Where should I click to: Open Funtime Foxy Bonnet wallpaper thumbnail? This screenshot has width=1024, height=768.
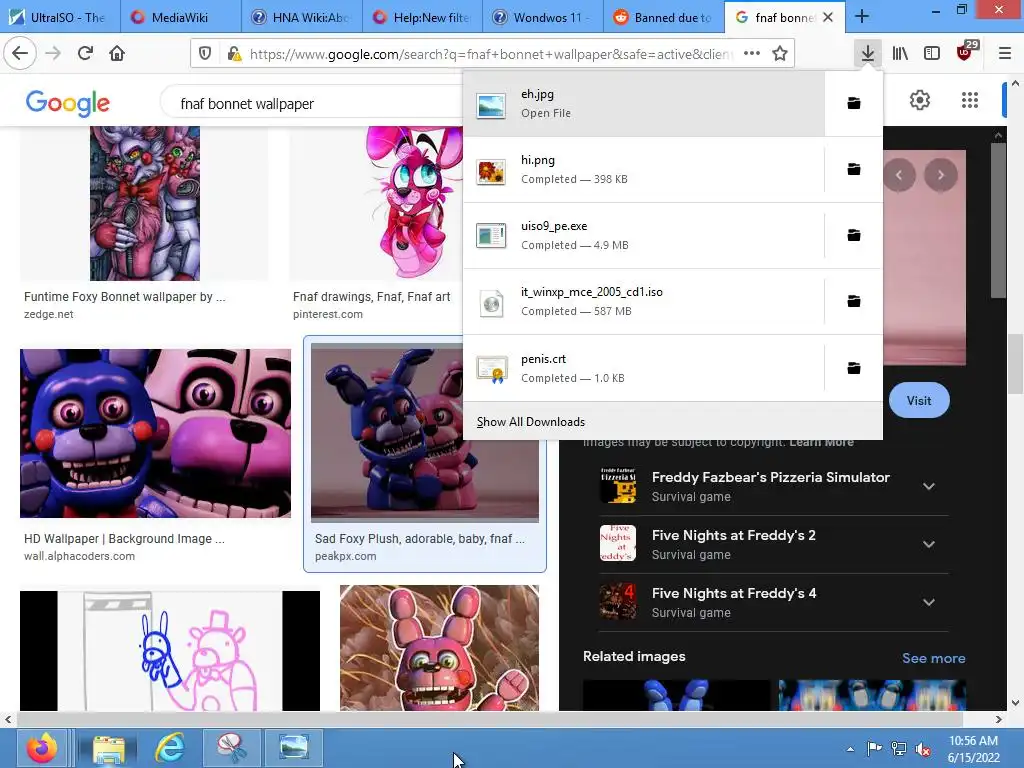[144, 203]
